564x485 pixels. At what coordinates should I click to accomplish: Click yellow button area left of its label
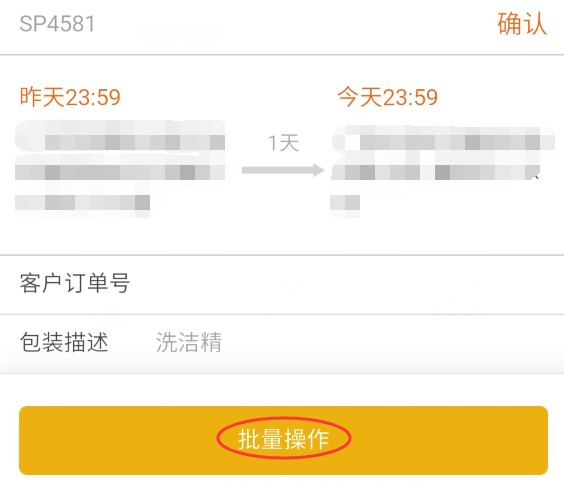coord(119,440)
